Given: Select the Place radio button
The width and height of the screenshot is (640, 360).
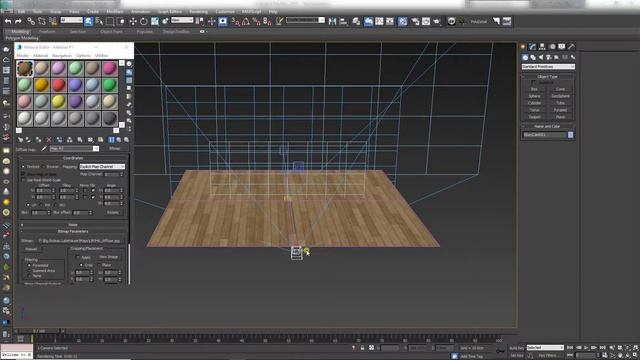Looking at the screenshot, I should coord(99,265).
